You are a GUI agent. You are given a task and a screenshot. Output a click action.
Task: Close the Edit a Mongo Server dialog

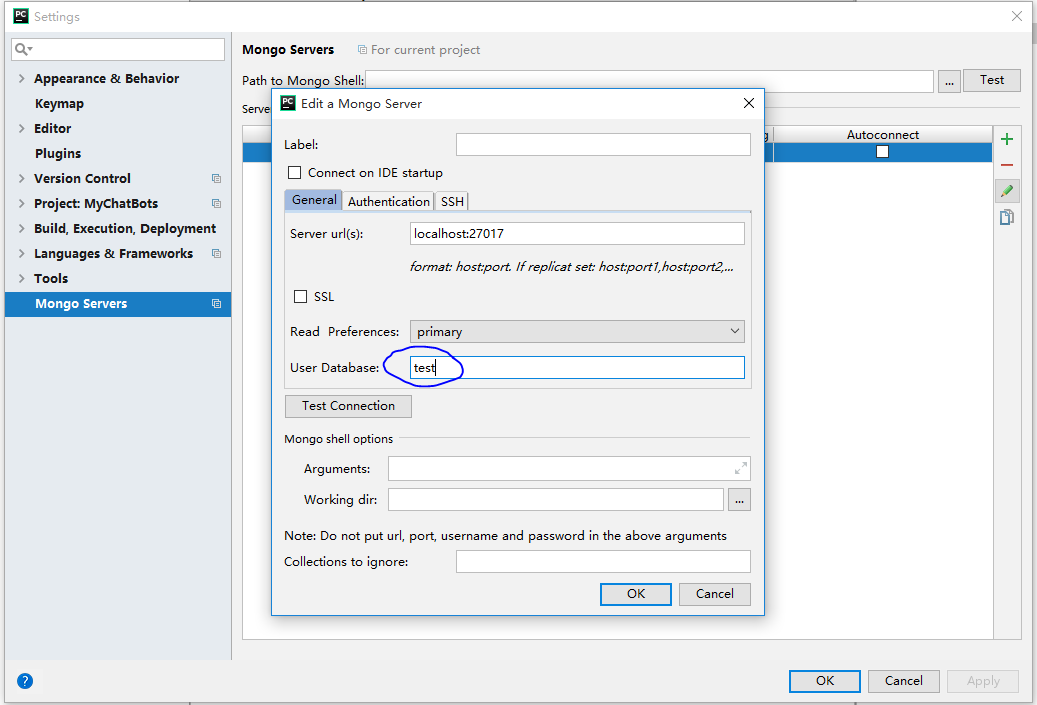click(749, 103)
